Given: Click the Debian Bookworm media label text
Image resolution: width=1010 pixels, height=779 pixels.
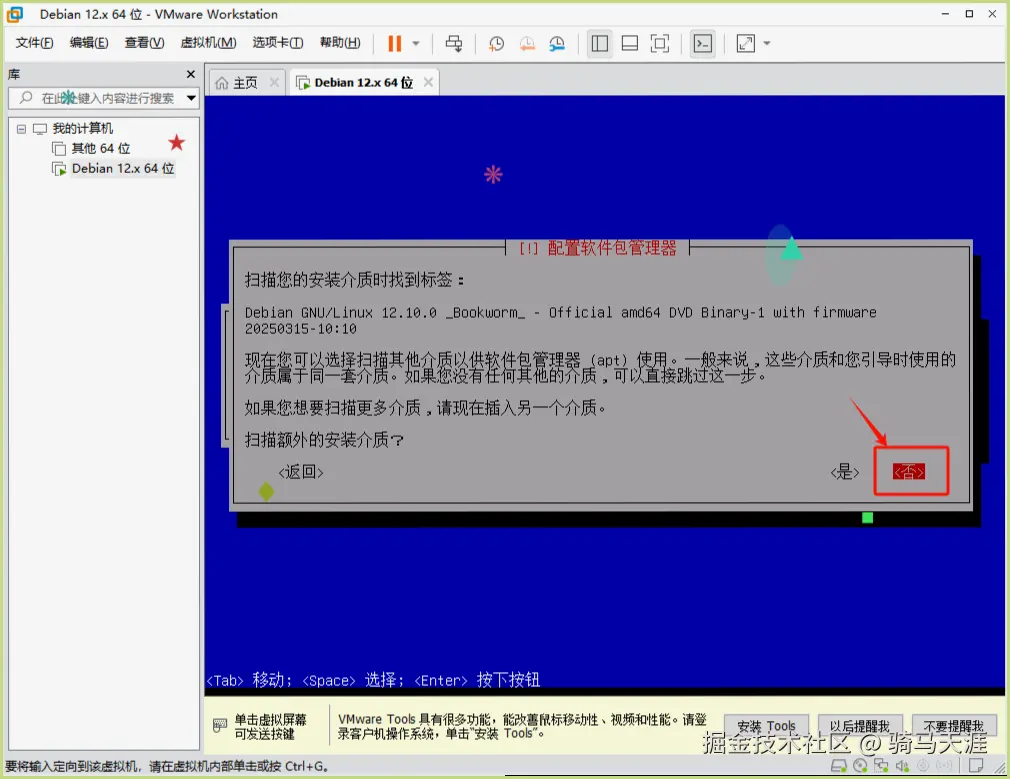Looking at the screenshot, I should tap(560, 320).
